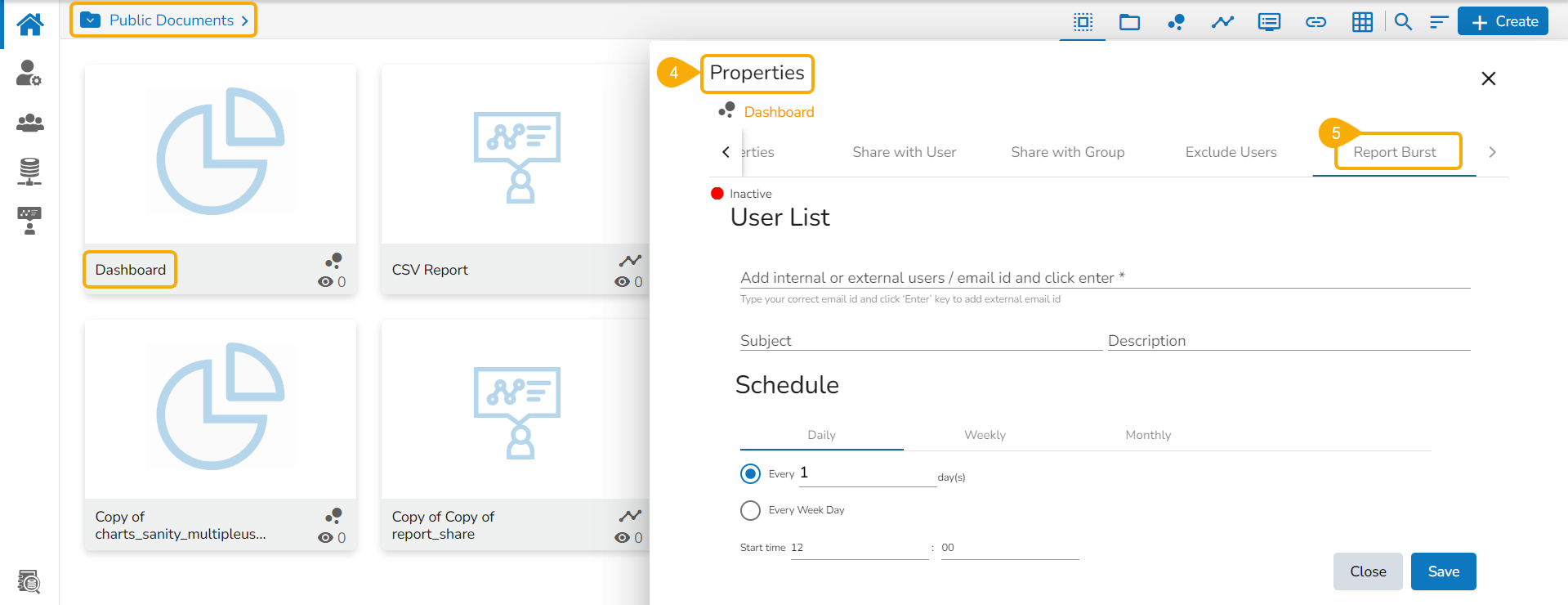The height and width of the screenshot is (605, 1568).
Task: Open the grid table toolbar icon
Action: click(1362, 22)
